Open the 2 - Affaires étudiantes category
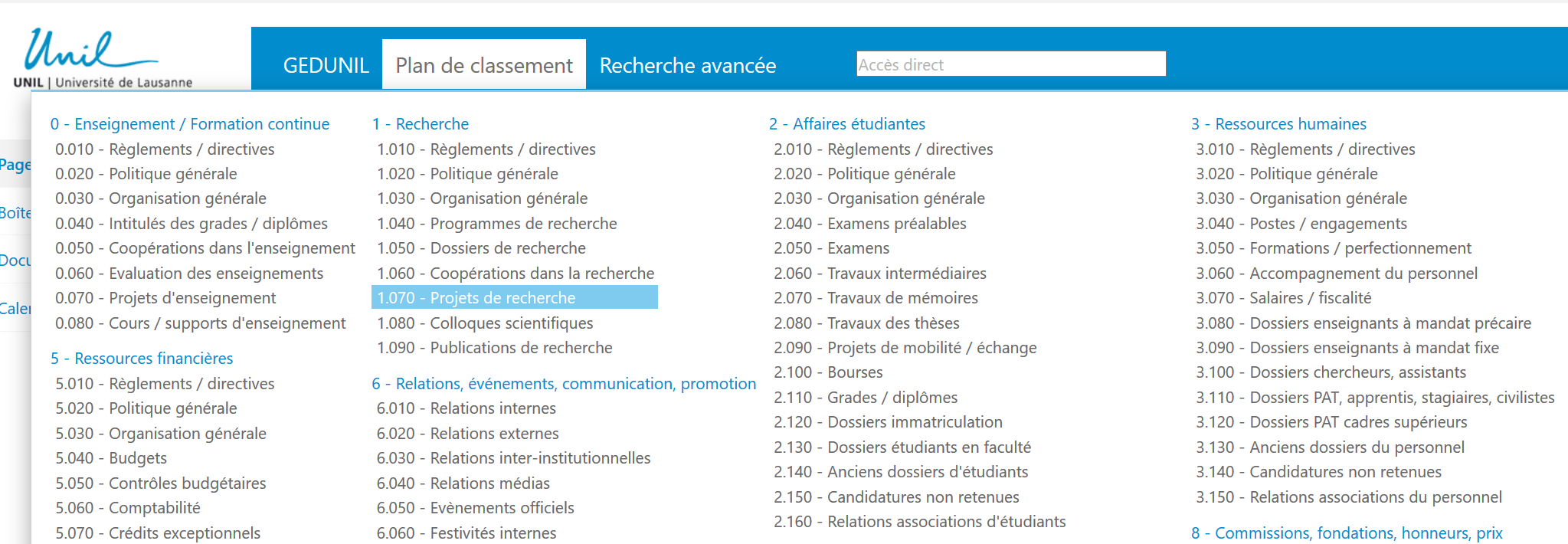 coord(847,124)
